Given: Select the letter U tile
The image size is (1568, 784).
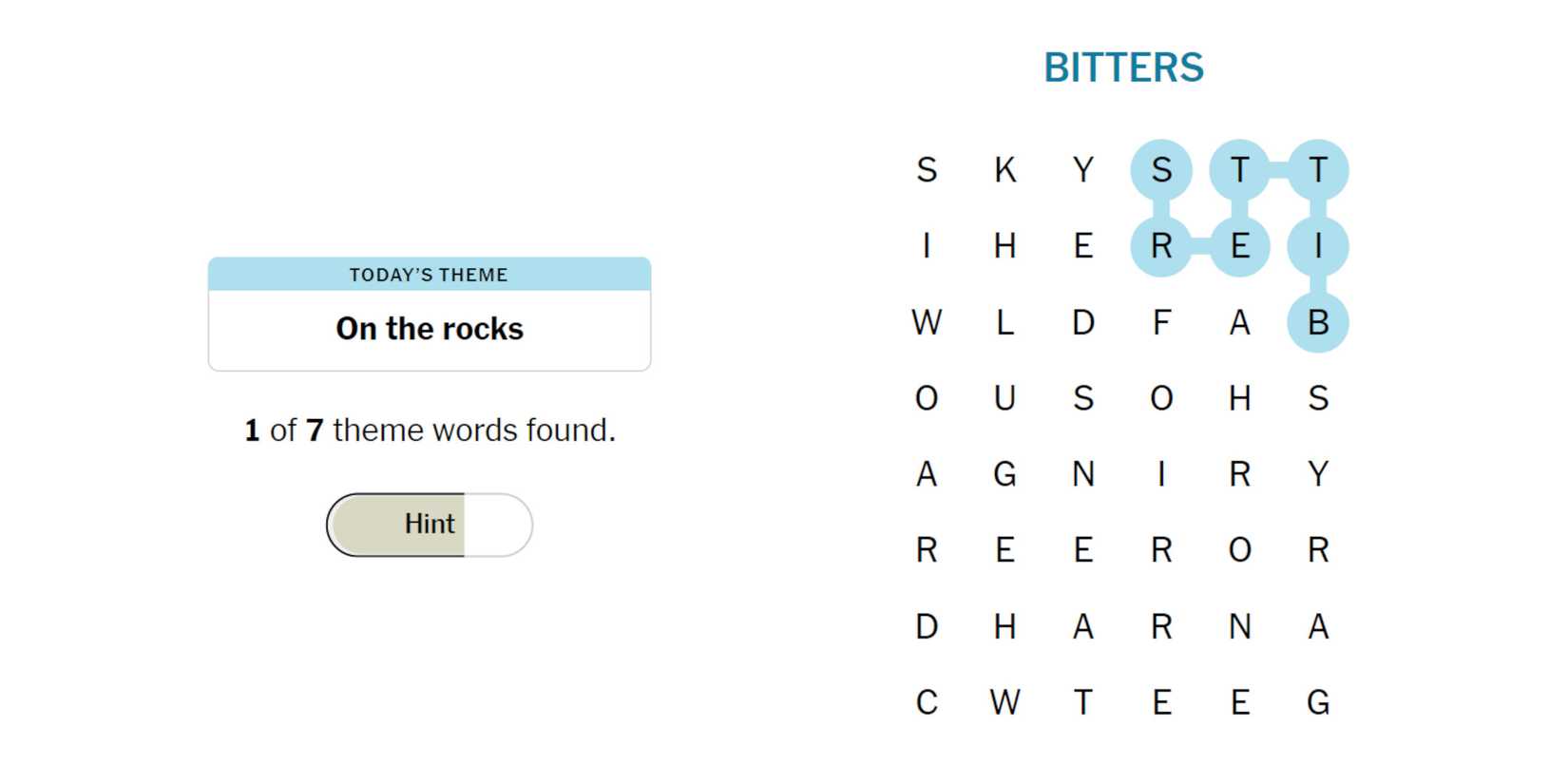Looking at the screenshot, I should (x=1004, y=398).
